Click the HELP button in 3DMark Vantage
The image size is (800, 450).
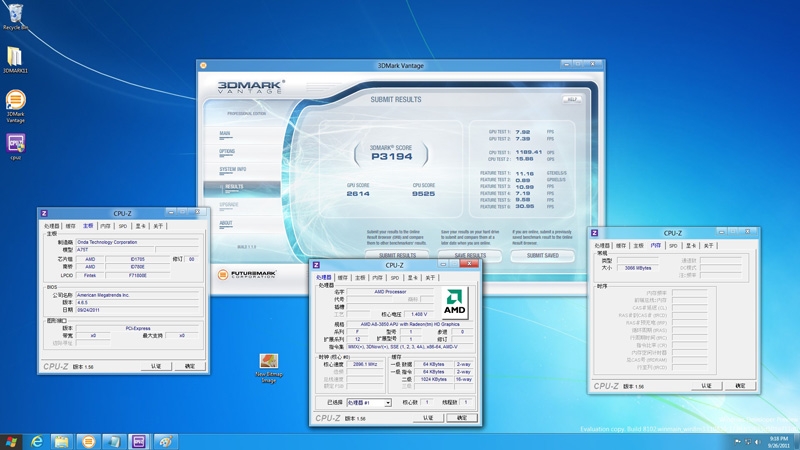[x=572, y=99]
